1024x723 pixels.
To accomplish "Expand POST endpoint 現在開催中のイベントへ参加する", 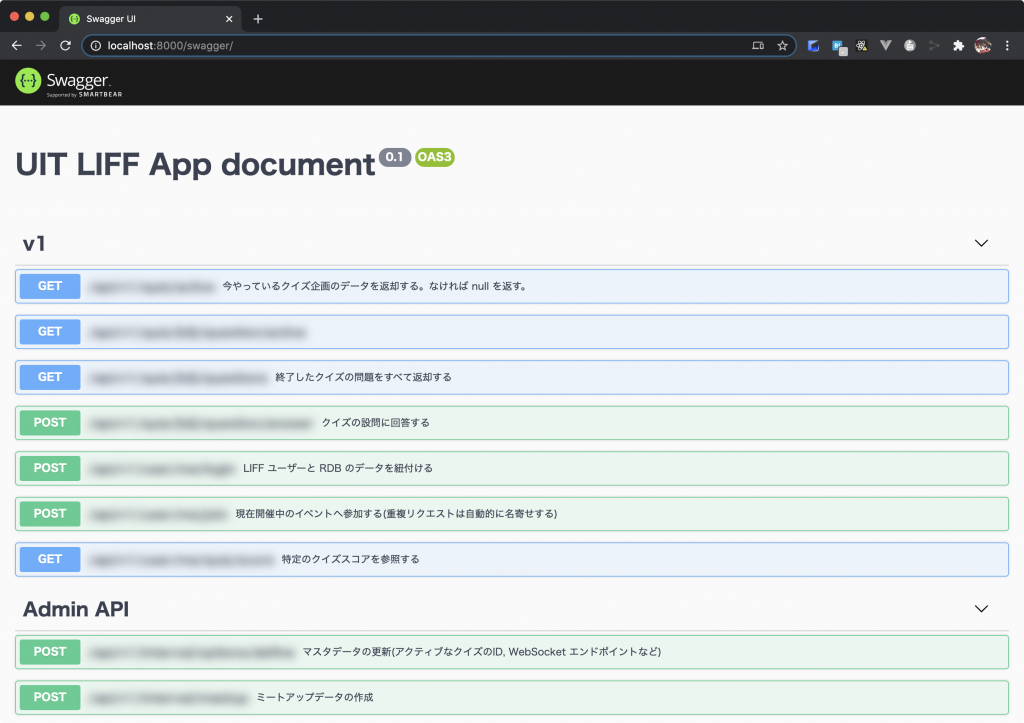I will [x=512, y=513].
